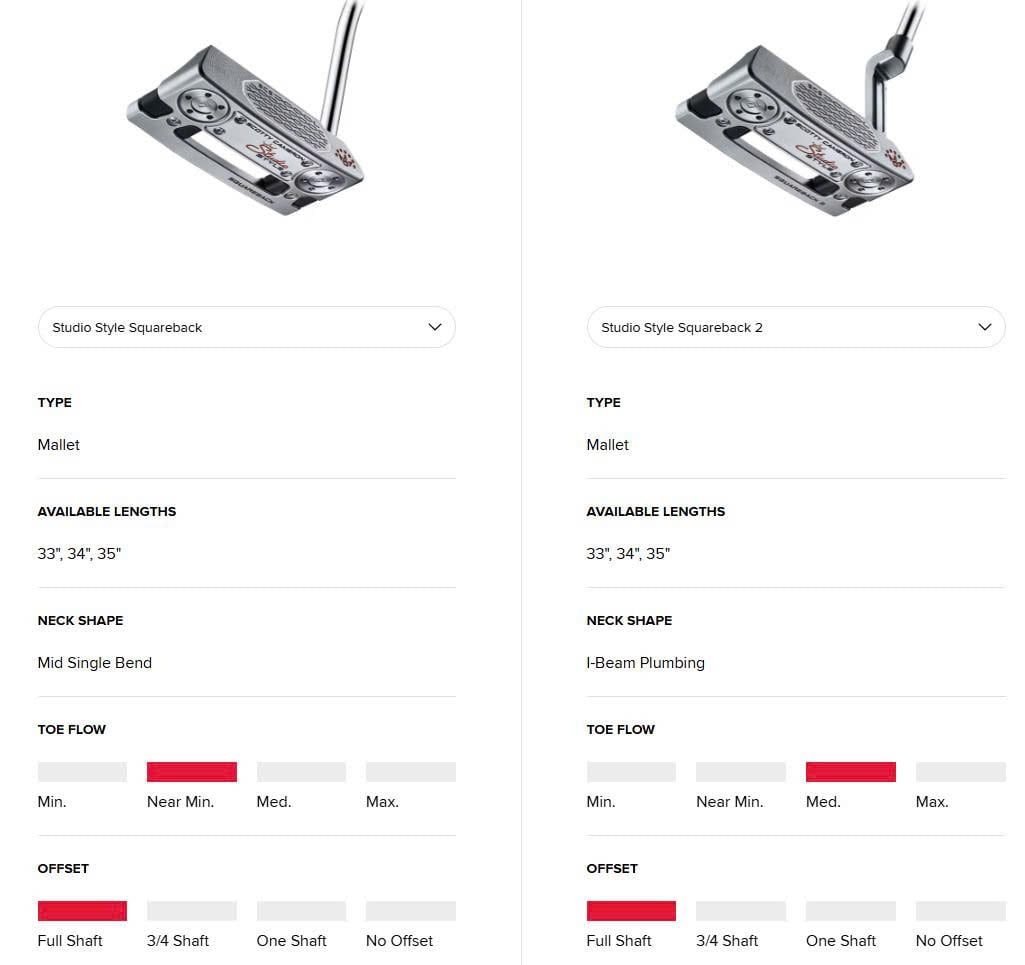Click right putter's Near Min. toe flow bar
The height and width of the screenshot is (965, 1025).
(x=740, y=772)
